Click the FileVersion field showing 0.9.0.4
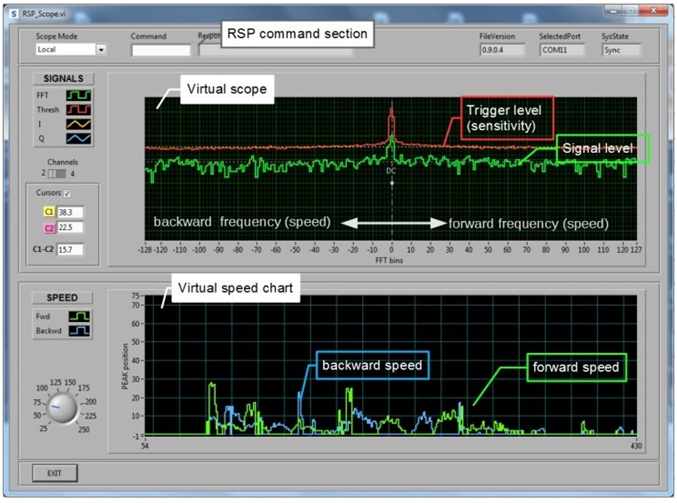The width and height of the screenshot is (677, 503). (x=502, y=50)
